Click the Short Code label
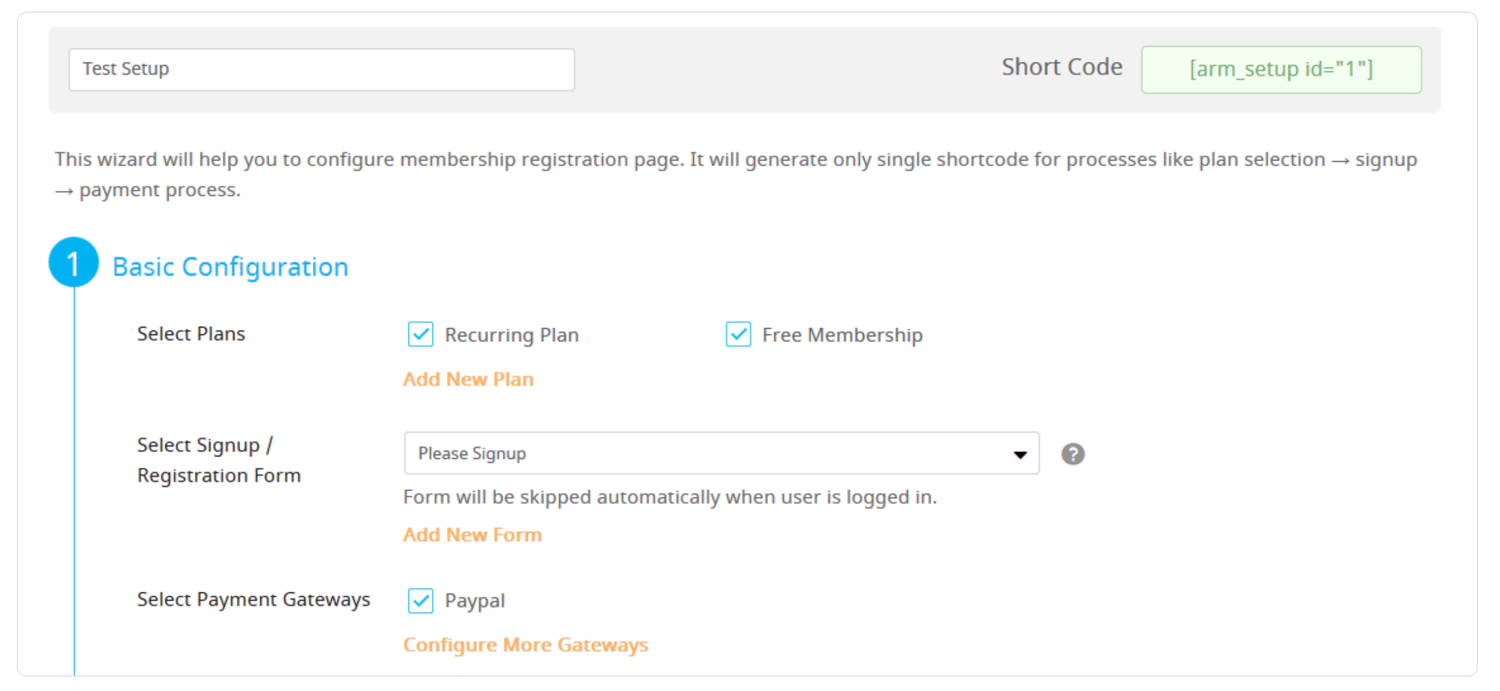Screen dimensions: 1500x691 pos(1062,67)
